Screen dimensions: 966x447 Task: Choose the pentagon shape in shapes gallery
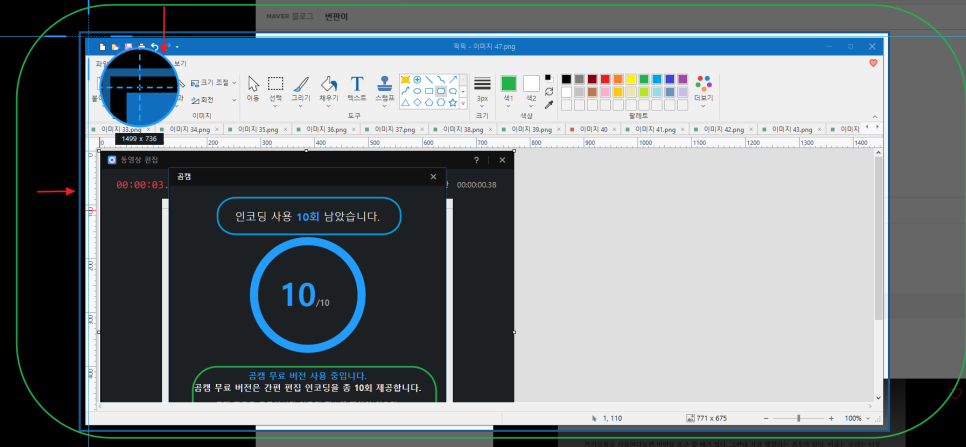tap(429, 102)
